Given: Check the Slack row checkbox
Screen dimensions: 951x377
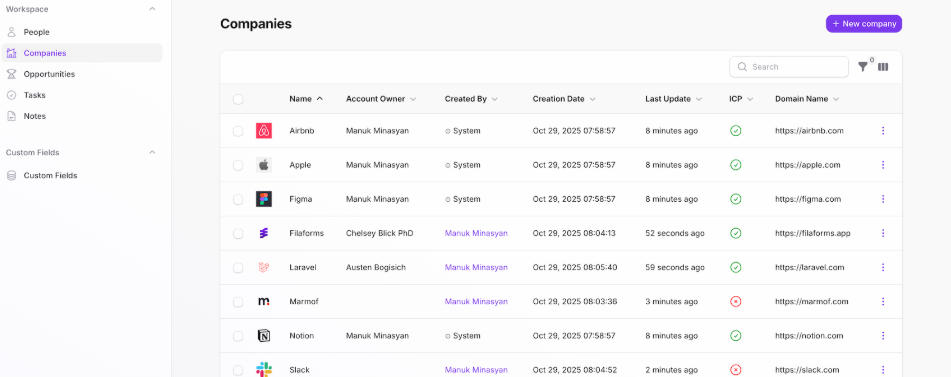Looking at the screenshot, I should (x=238, y=370).
